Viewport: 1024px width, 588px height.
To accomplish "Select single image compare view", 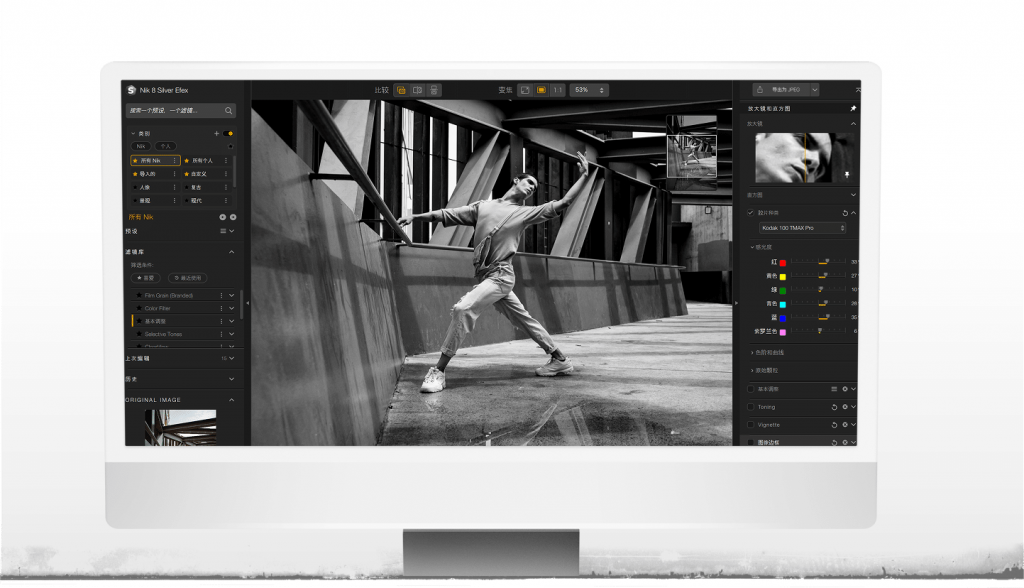I will pos(401,90).
